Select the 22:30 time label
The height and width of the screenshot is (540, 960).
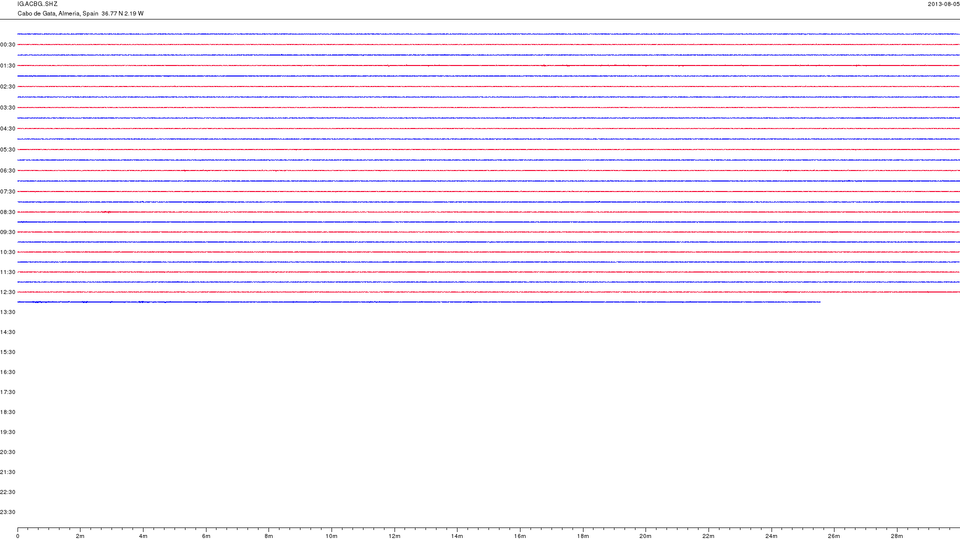coord(7,492)
